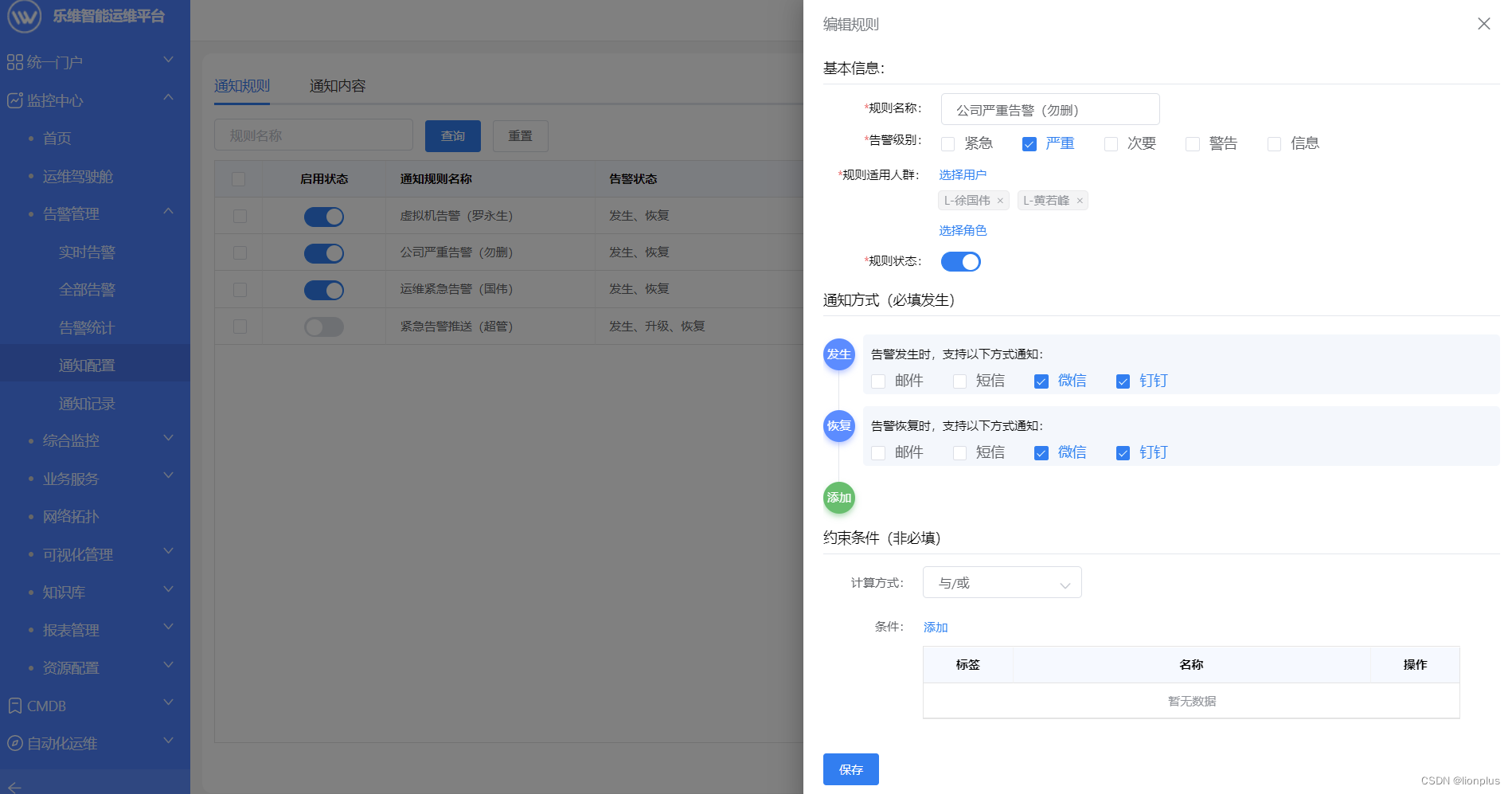The image size is (1512, 794).
Task: Expand the 综合监控 menu section
Action: (x=72, y=440)
